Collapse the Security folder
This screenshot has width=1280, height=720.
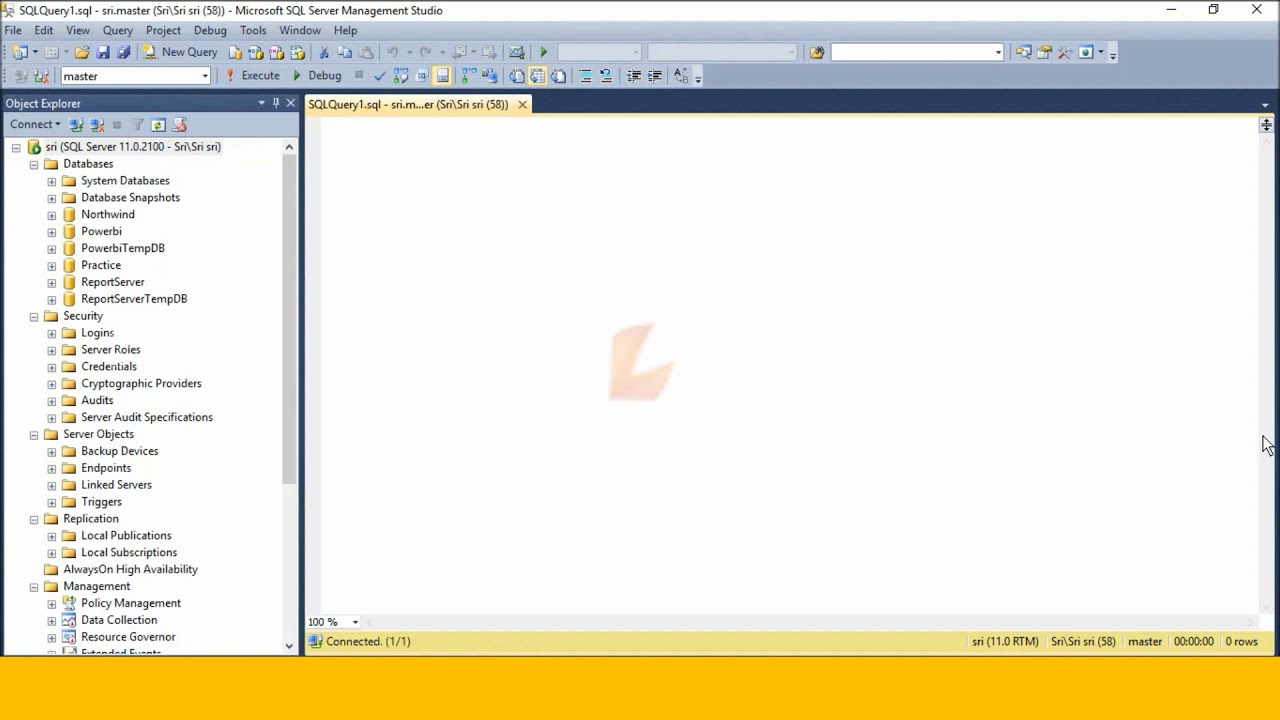pos(34,316)
